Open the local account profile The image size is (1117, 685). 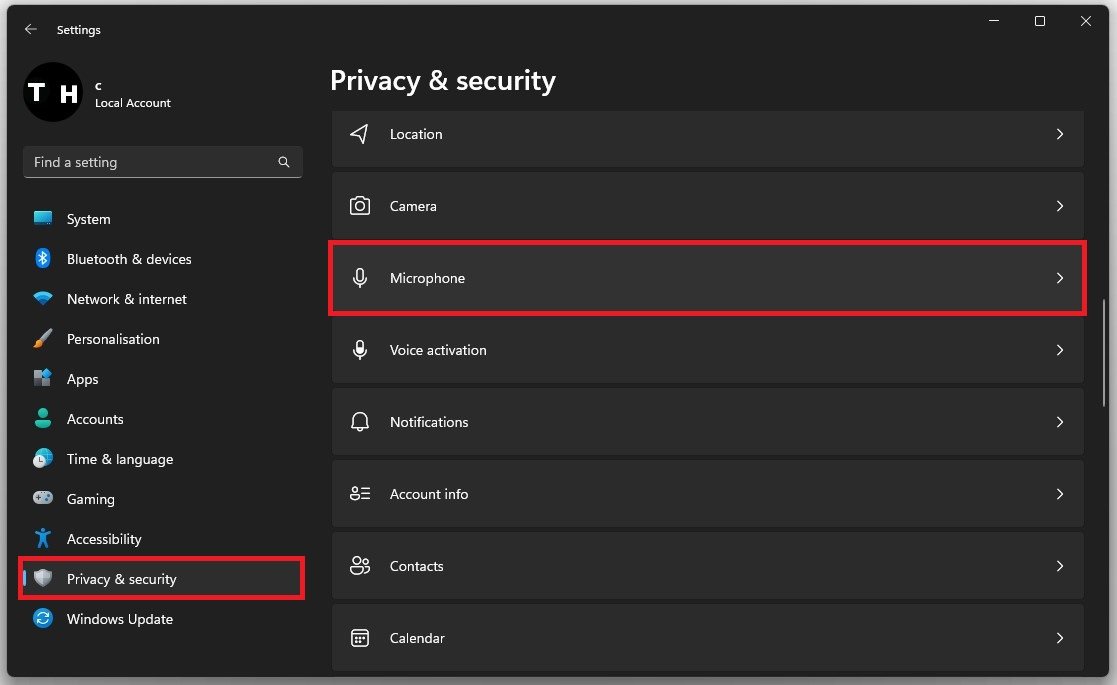pos(97,93)
